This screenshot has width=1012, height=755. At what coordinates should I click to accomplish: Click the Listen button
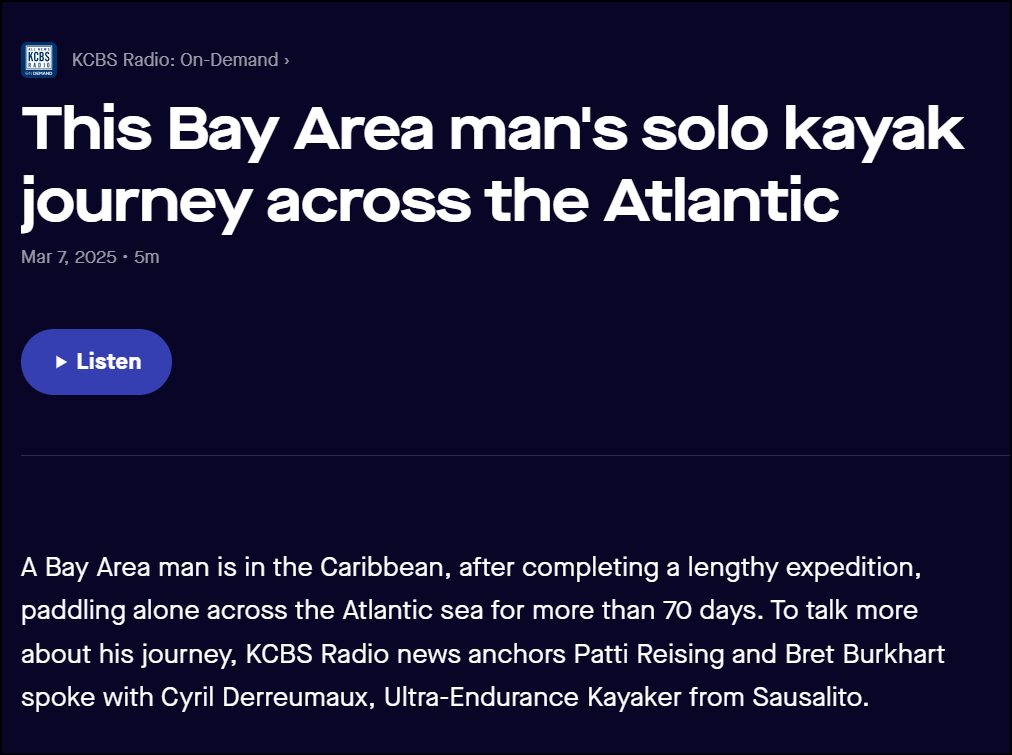point(96,362)
